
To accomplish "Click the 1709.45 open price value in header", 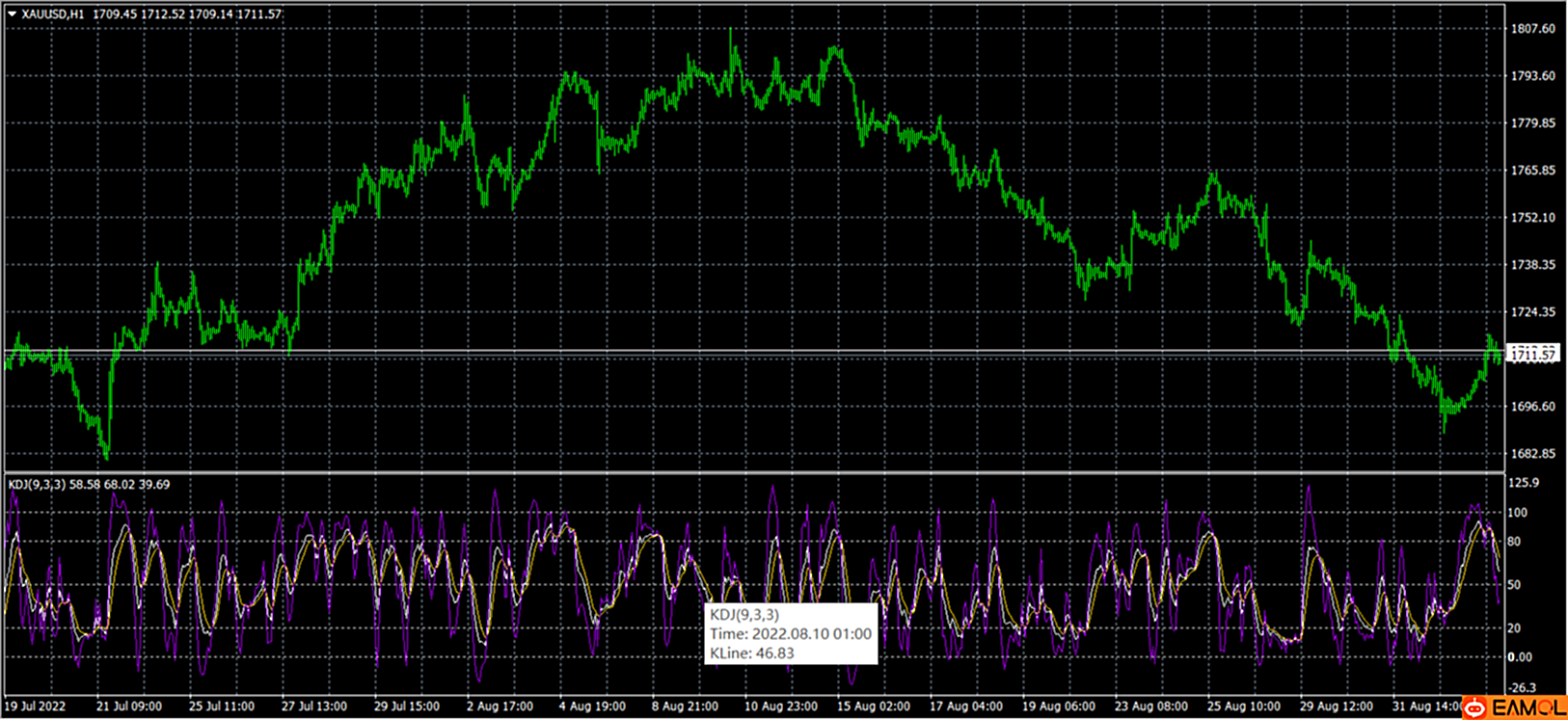I will pos(114,14).
